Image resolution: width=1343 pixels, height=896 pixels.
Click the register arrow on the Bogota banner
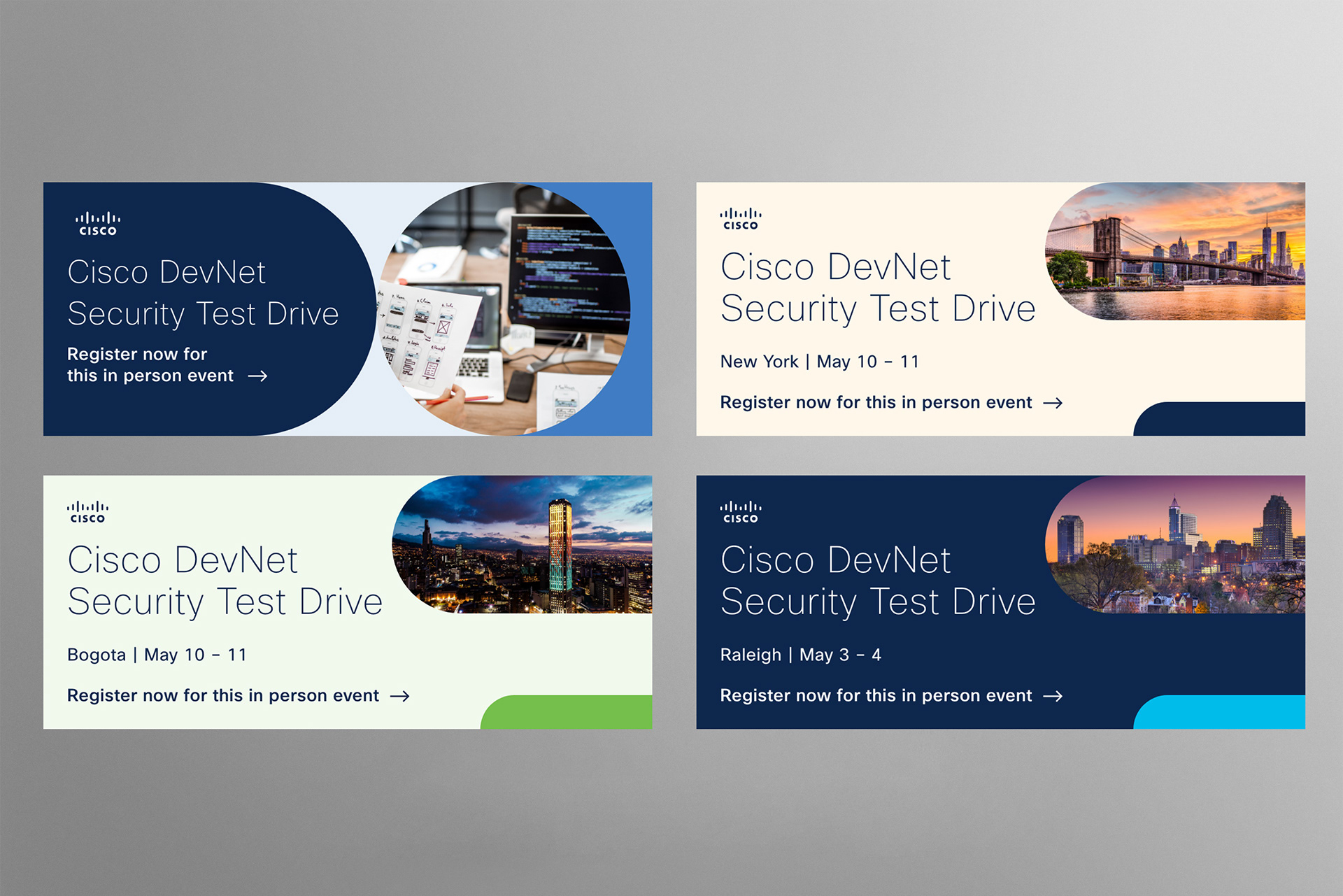click(x=399, y=696)
